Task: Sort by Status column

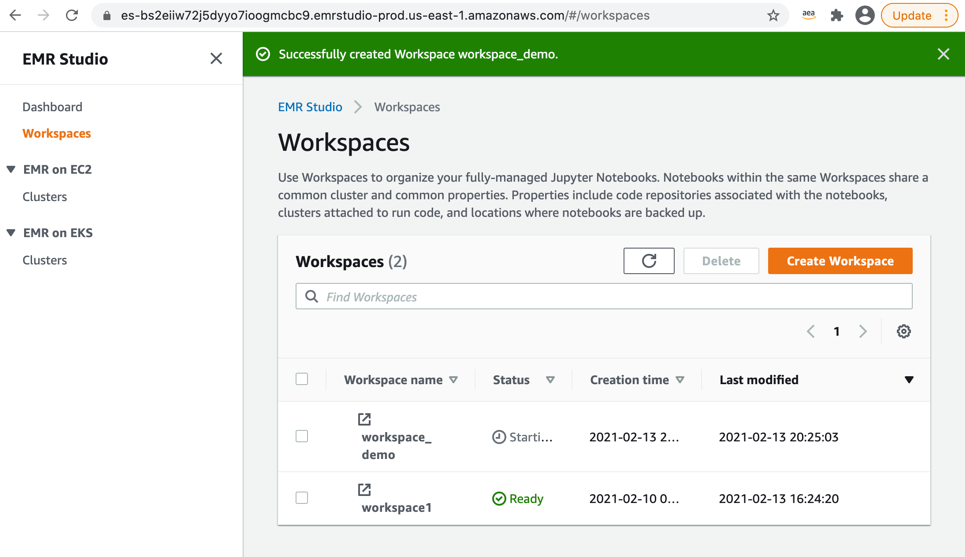Action: tap(524, 380)
